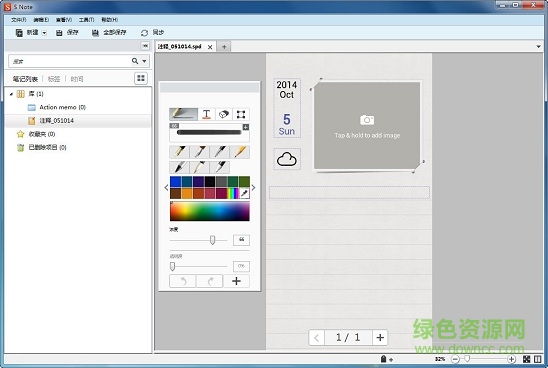Viewport: 548px width, 368px height.
Task: Collapse the 库 (1) tree node arrow
Action: 11,94
